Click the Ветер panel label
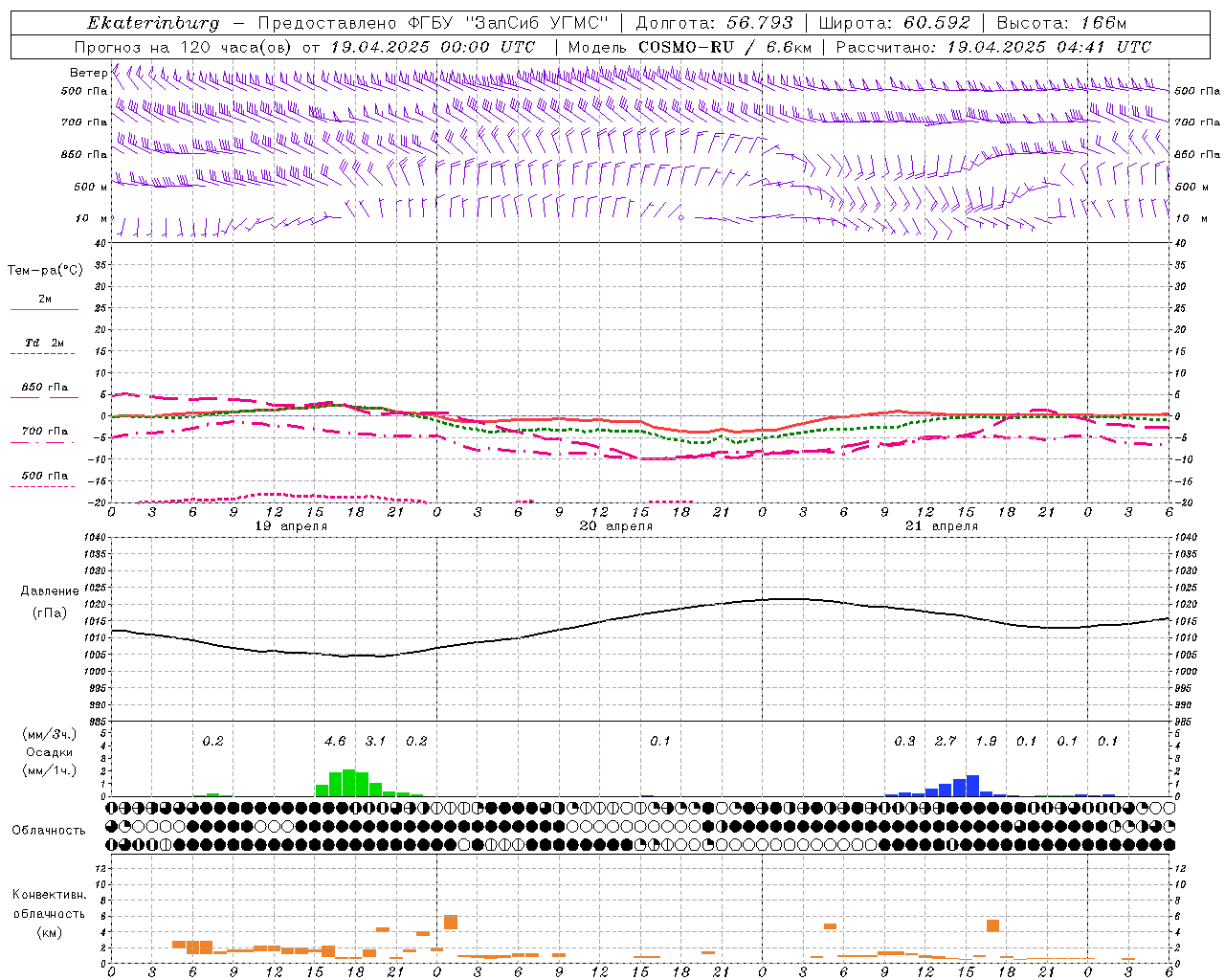Viewport: 1225px width, 980px height. [88, 73]
